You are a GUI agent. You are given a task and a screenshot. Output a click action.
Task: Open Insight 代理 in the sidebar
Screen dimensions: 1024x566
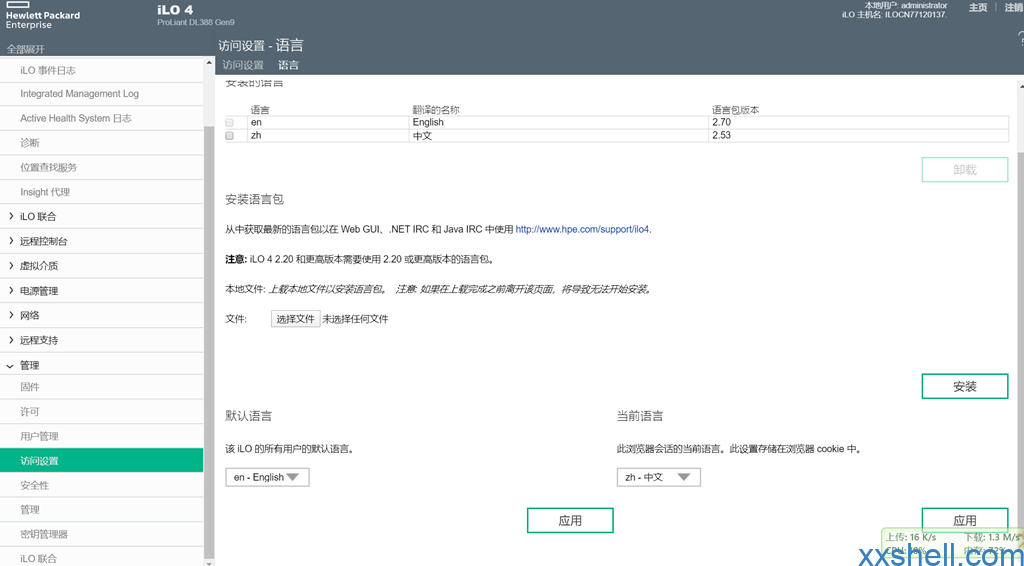tap(101, 192)
